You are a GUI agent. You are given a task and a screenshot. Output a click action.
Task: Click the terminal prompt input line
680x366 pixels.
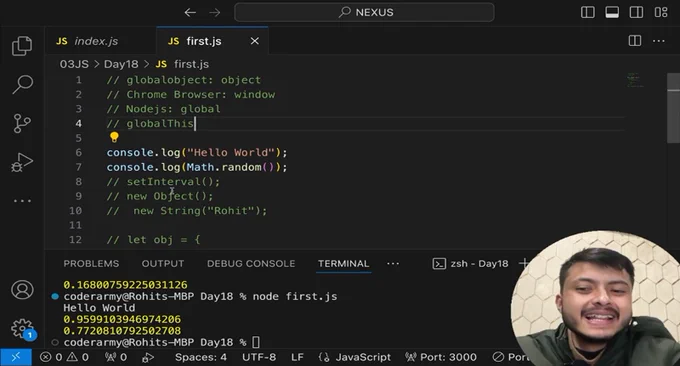[161, 343]
